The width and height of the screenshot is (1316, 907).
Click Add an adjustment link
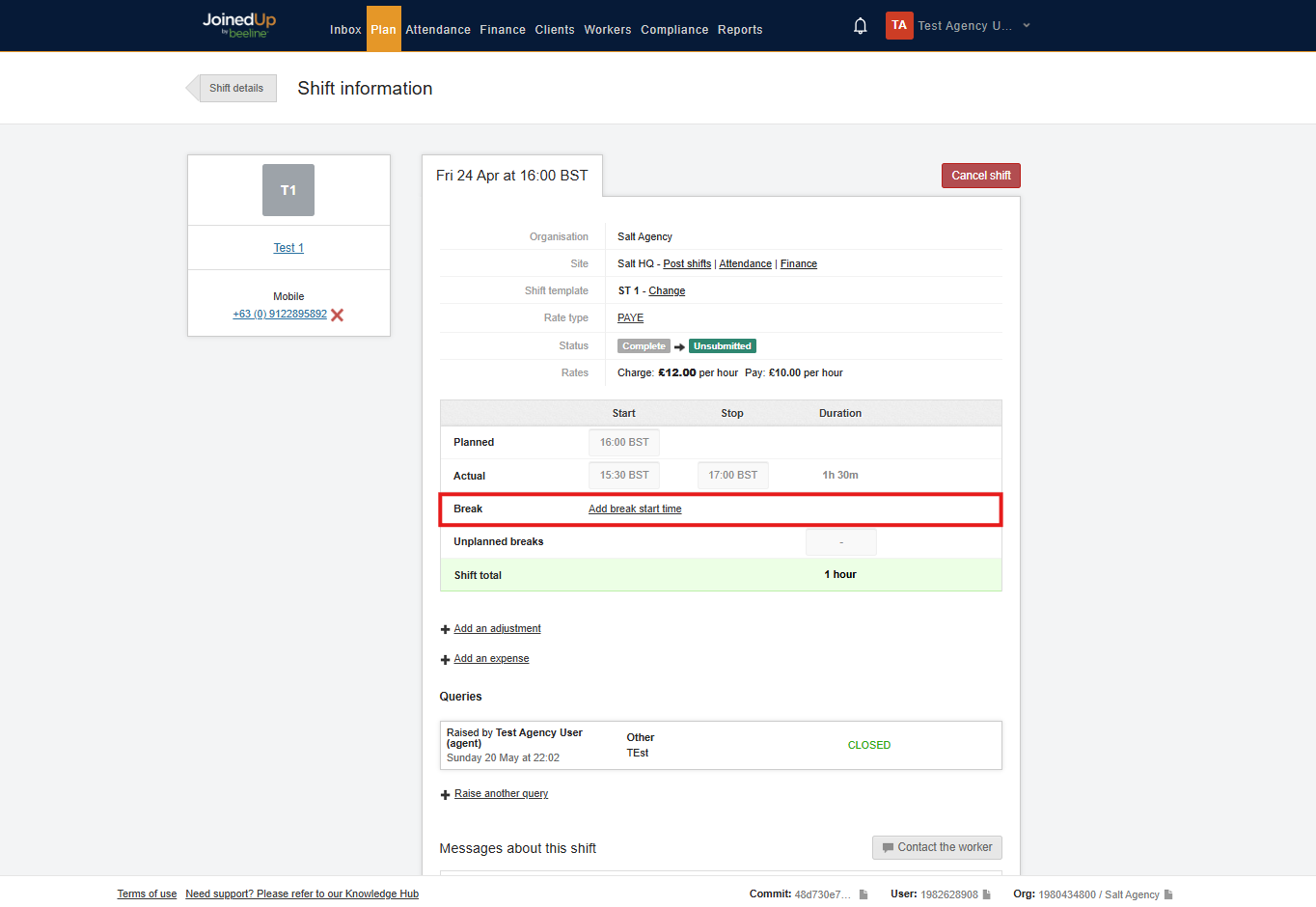click(x=497, y=629)
